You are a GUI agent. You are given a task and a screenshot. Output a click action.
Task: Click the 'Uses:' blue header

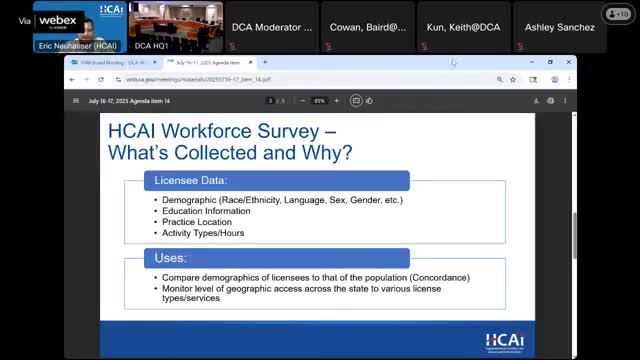[277, 258]
